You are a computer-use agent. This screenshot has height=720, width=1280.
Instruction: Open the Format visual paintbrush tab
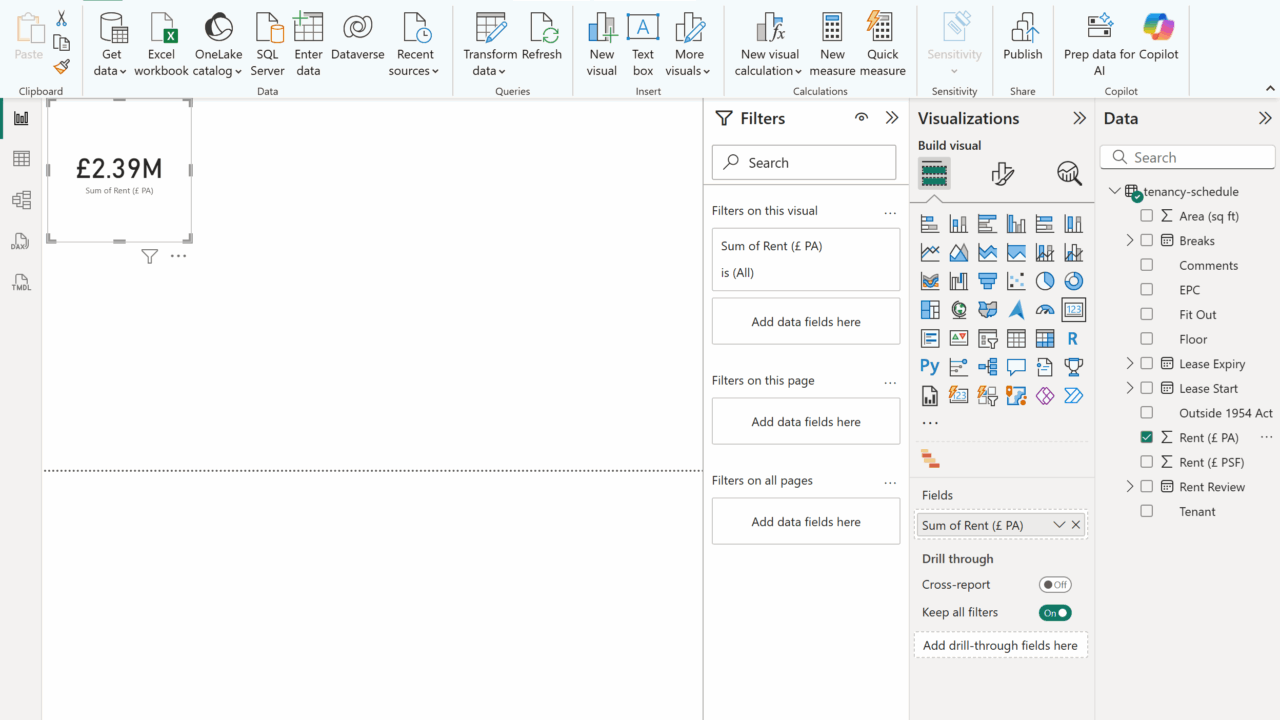click(1002, 174)
